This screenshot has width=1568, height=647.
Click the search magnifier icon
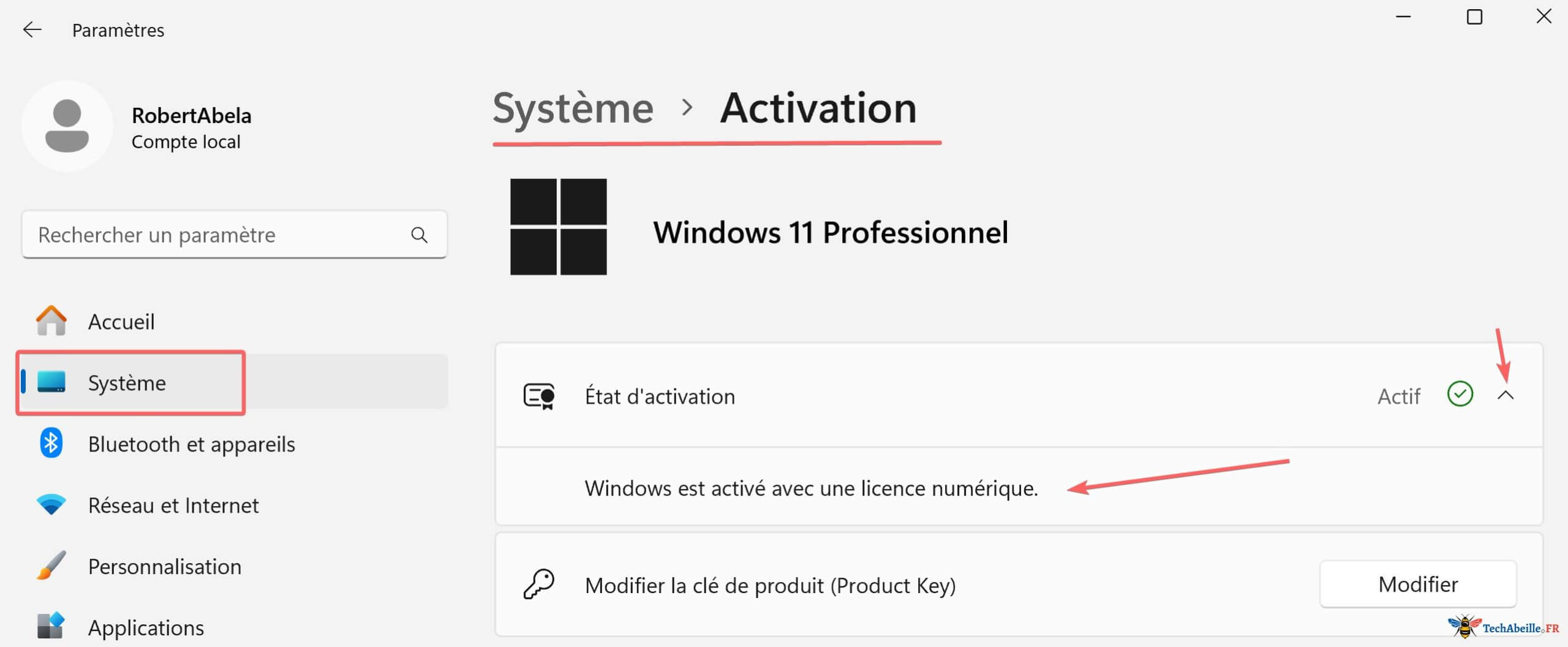click(x=419, y=235)
